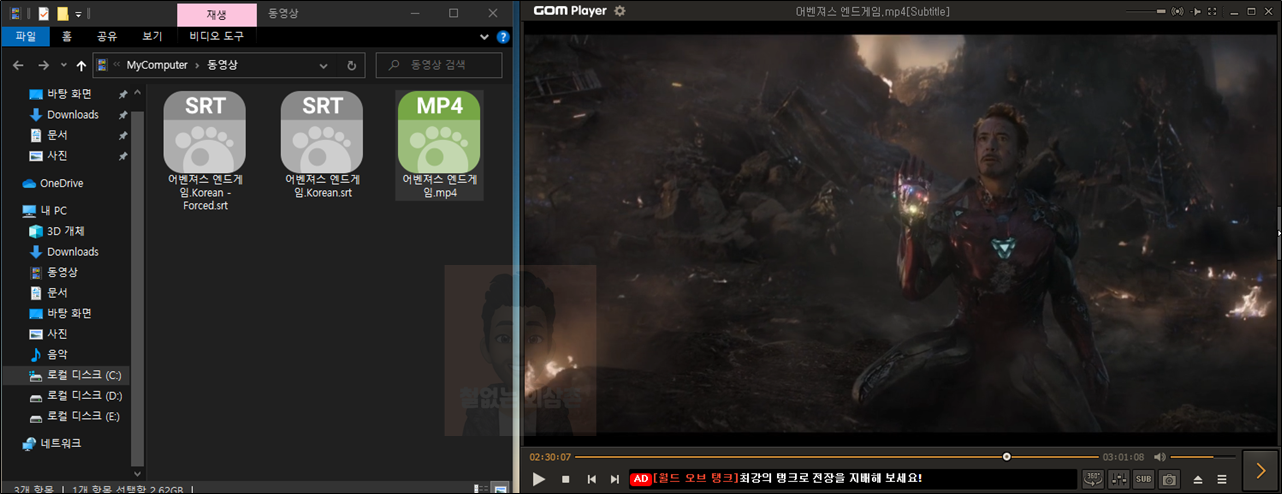Open the 360 degree video mode
Viewport: 1282px width, 494px height.
pyautogui.click(x=1093, y=479)
